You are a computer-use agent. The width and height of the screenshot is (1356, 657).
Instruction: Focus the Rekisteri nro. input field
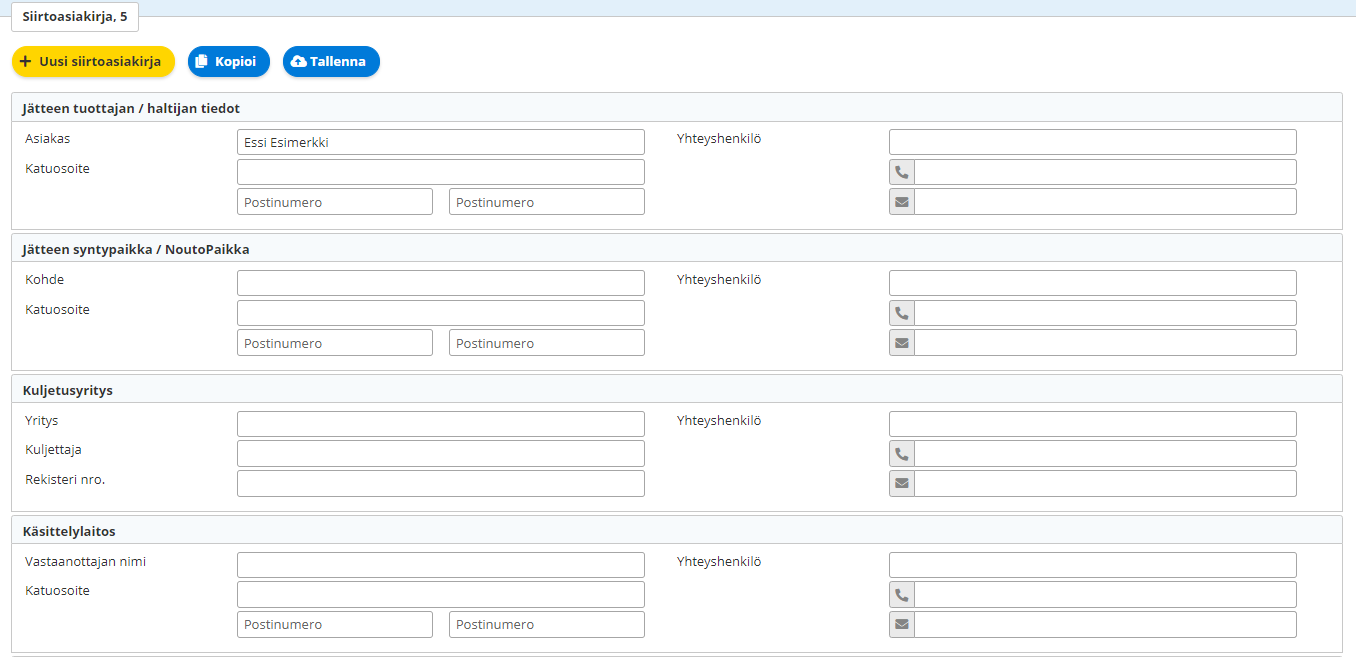pos(440,484)
